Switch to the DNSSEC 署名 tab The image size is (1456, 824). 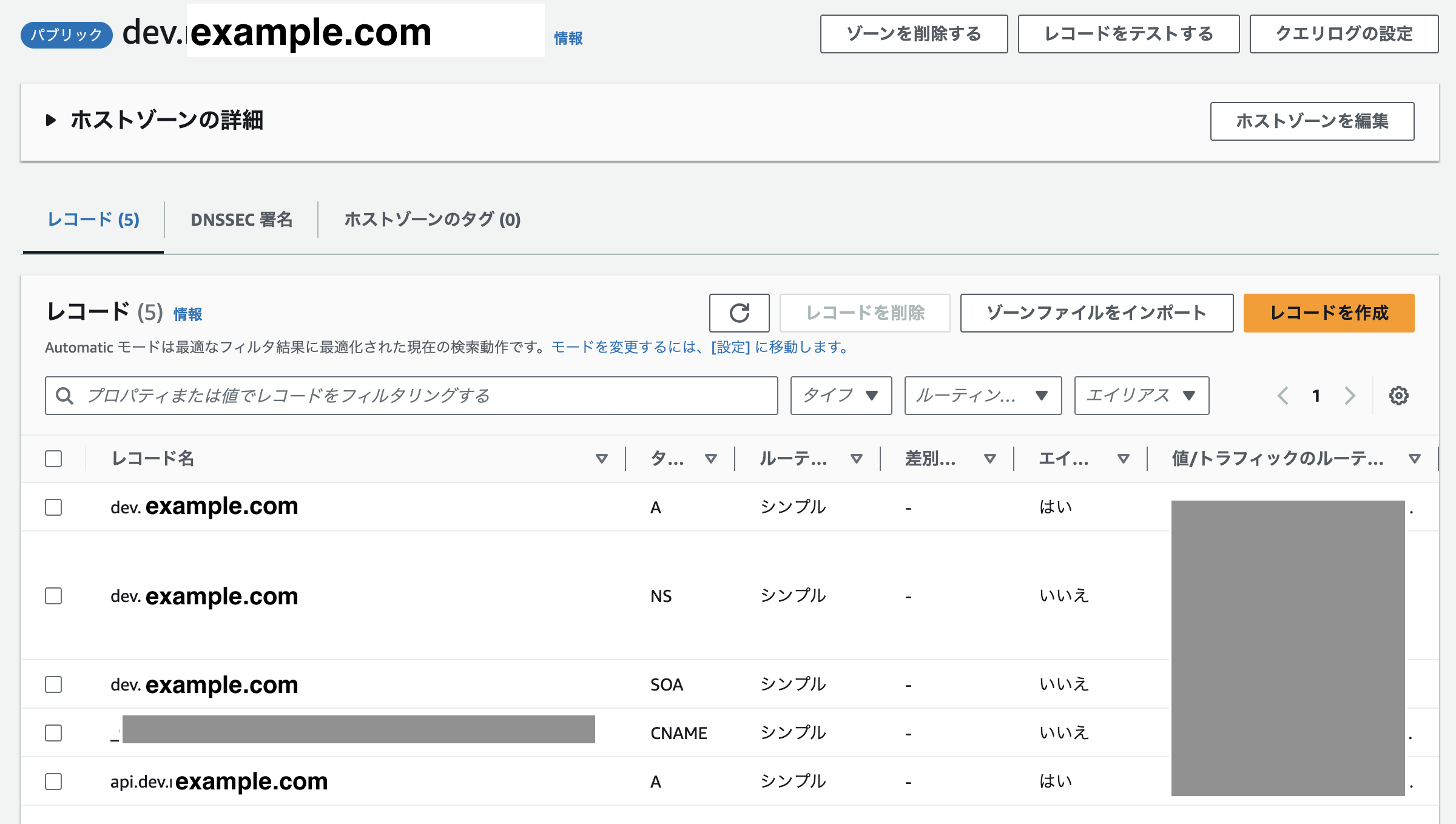pyautogui.click(x=241, y=220)
